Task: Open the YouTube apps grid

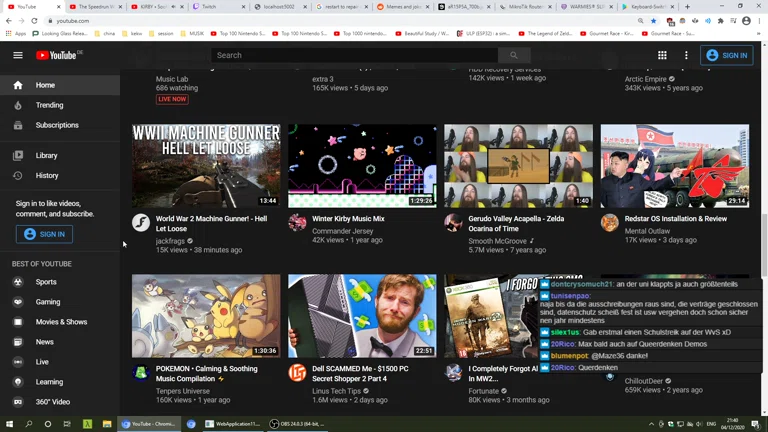Action: (x=662, y=55)
